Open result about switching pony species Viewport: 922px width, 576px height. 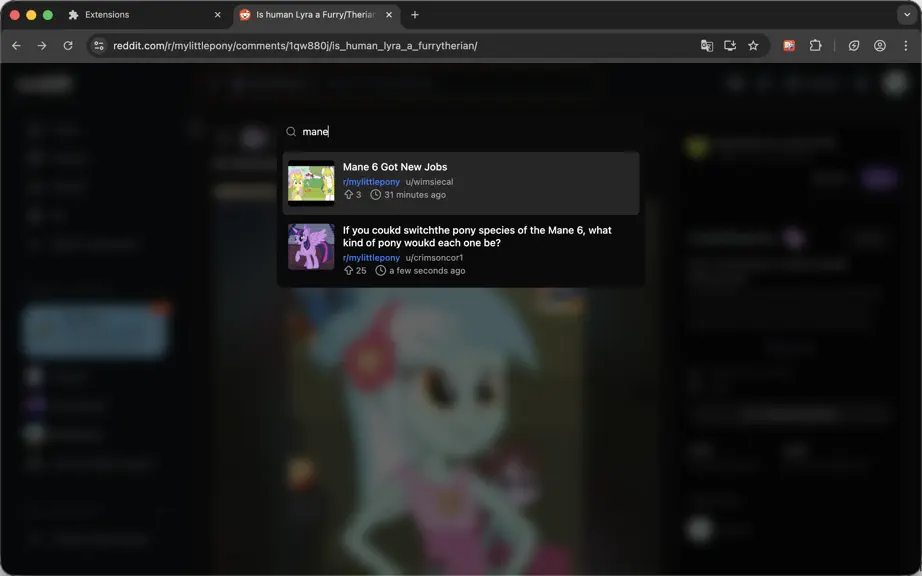(x=461, y=249)
